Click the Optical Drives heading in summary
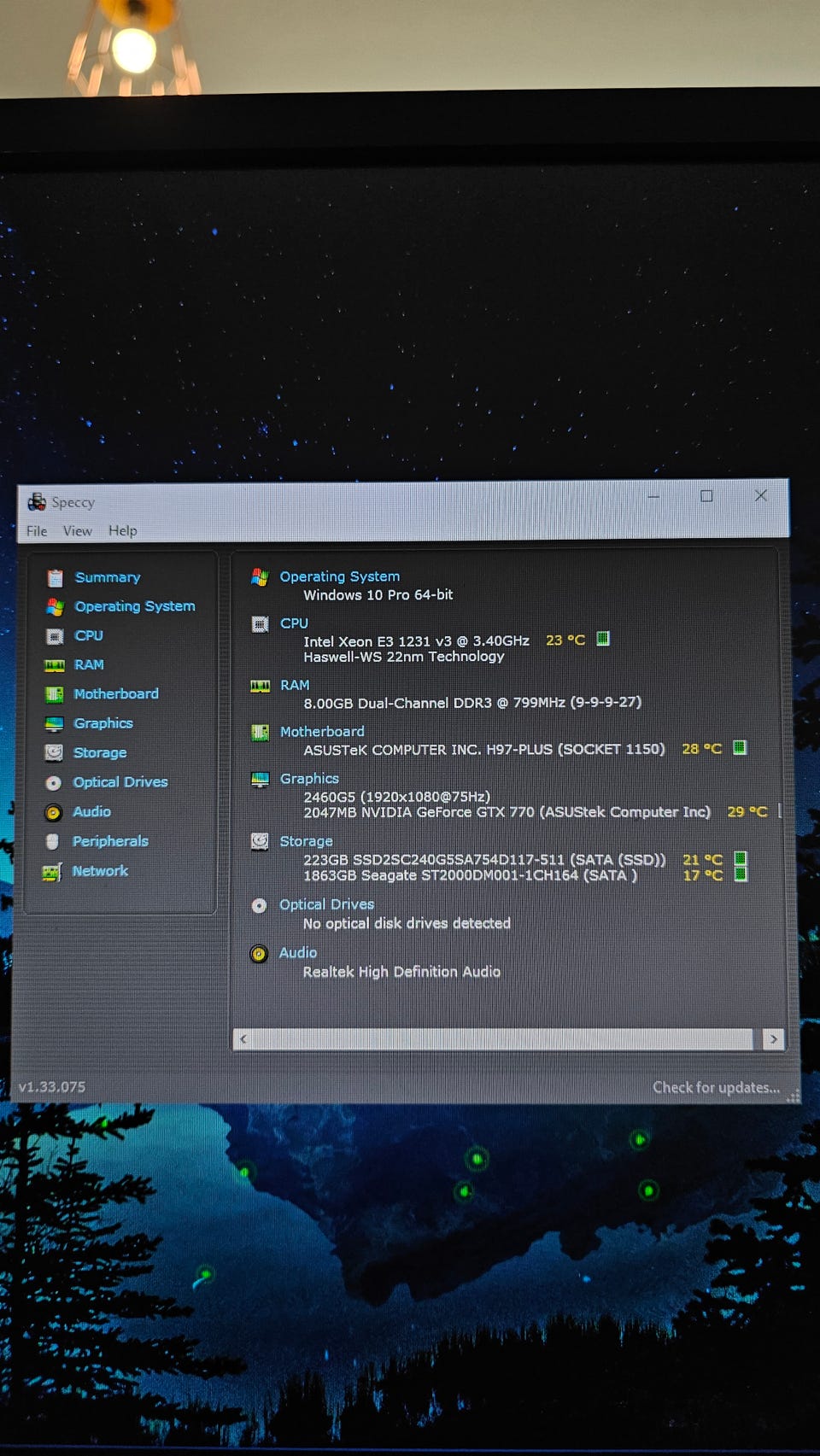The height and width of the screenshot is (1456, 820). tap(326, 904)
